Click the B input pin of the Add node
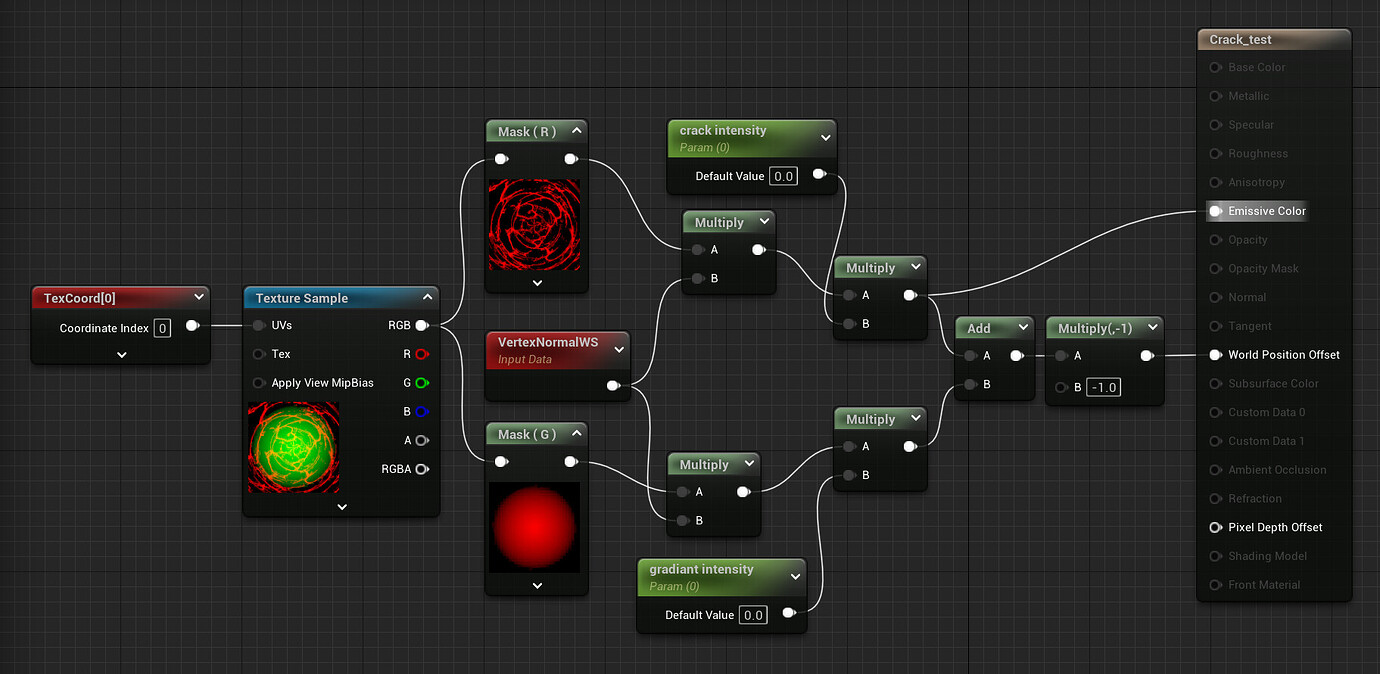Viewport: 1380px width, 674px height. (x=967, y=384)
